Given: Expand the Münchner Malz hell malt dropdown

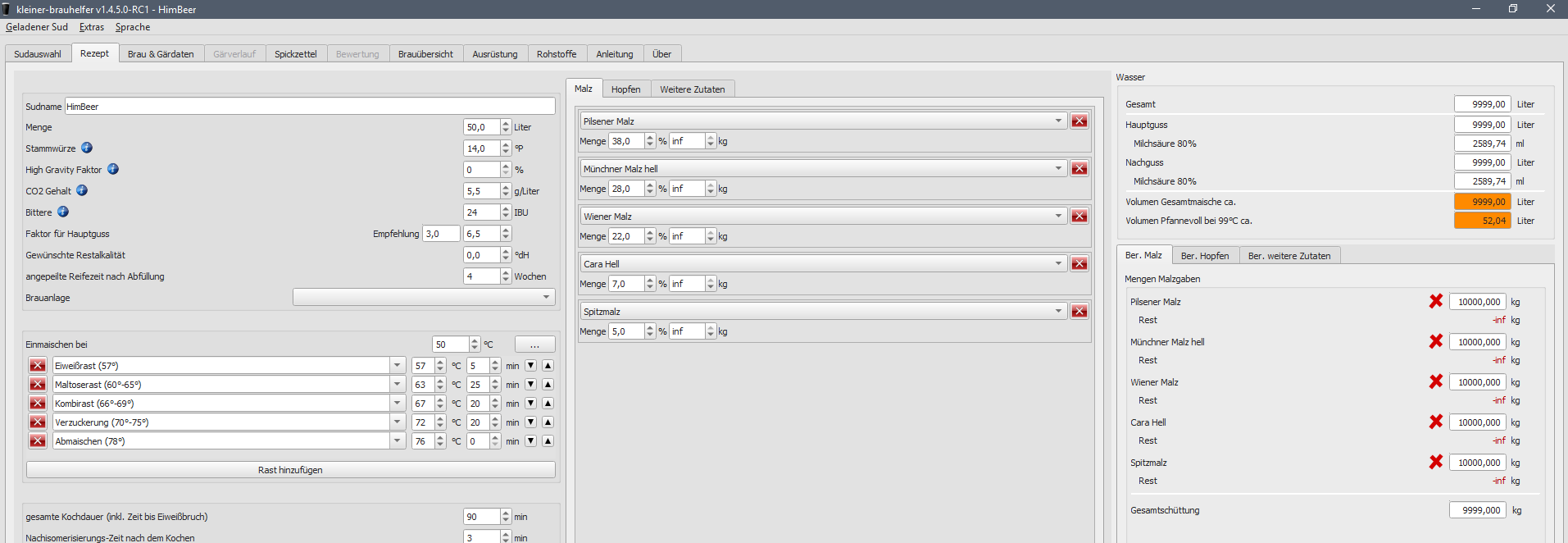Looking at the screenshot, I should coord(1058,169).
